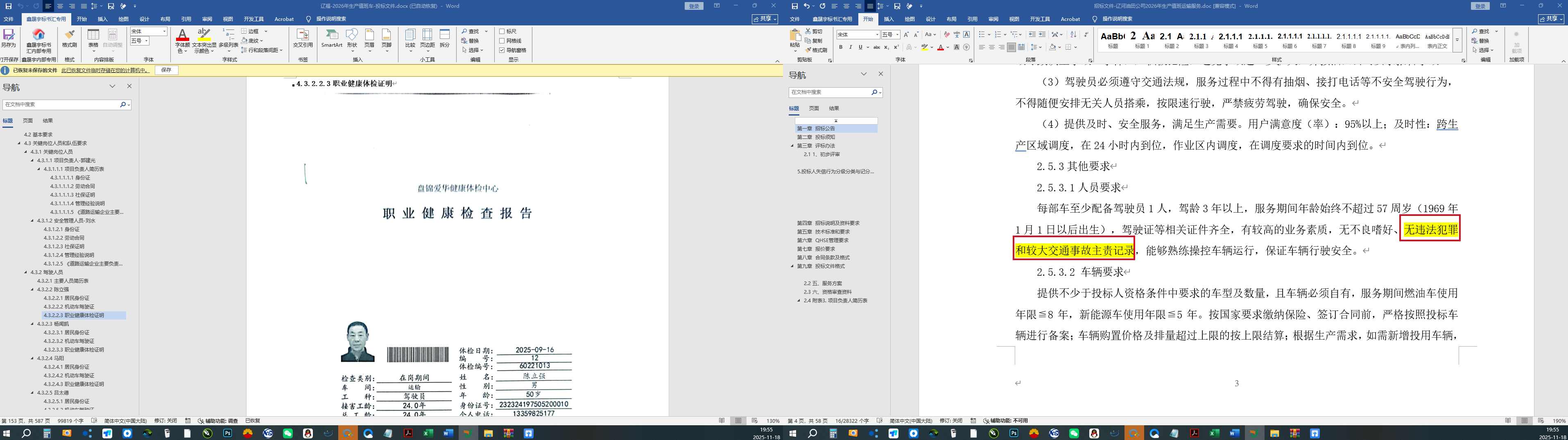1568x440 pixels.
Task: Undo using right window quick-access undo icon
Action: [807, 6]
